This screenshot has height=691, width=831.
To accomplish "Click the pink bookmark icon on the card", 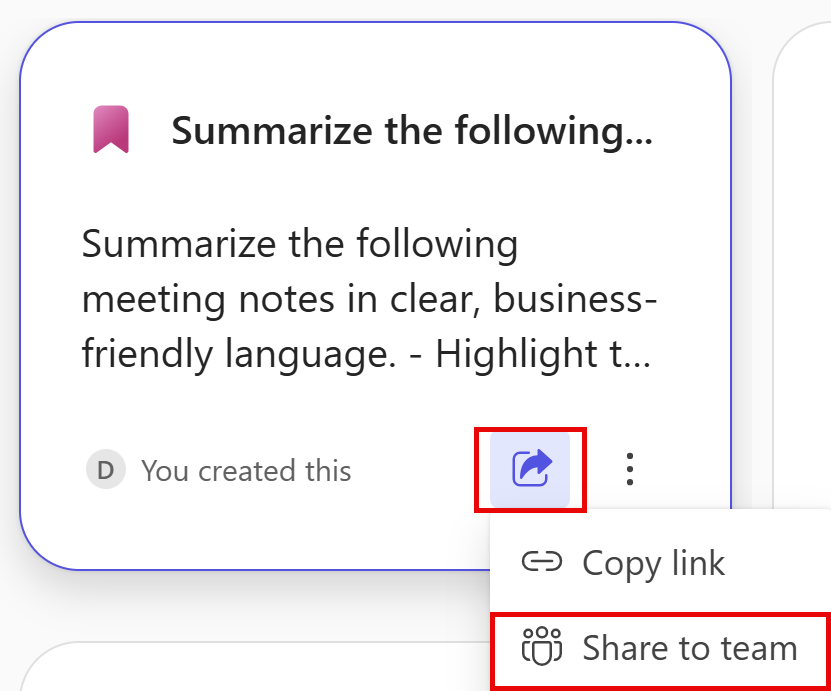I will pos(111,131).
